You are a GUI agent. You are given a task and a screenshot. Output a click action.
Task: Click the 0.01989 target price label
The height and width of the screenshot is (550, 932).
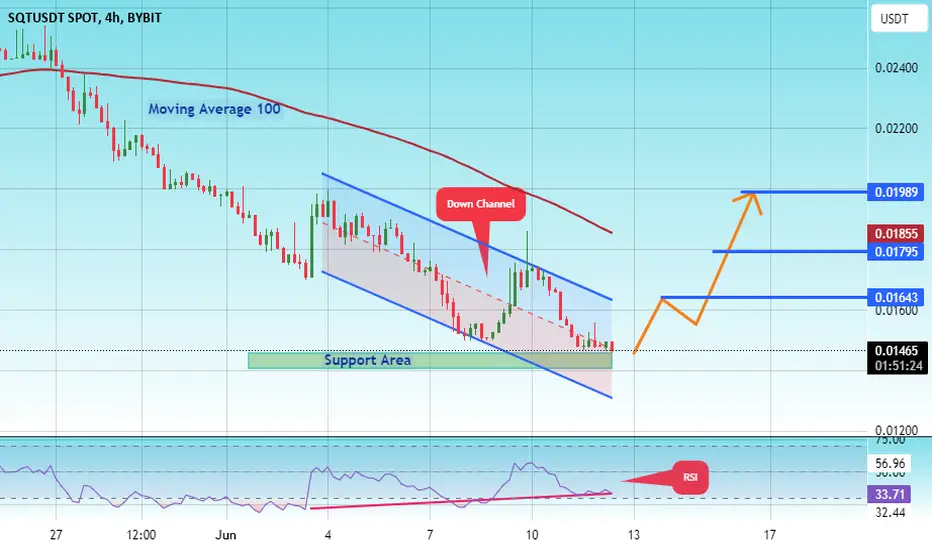[x=895, y=192]
